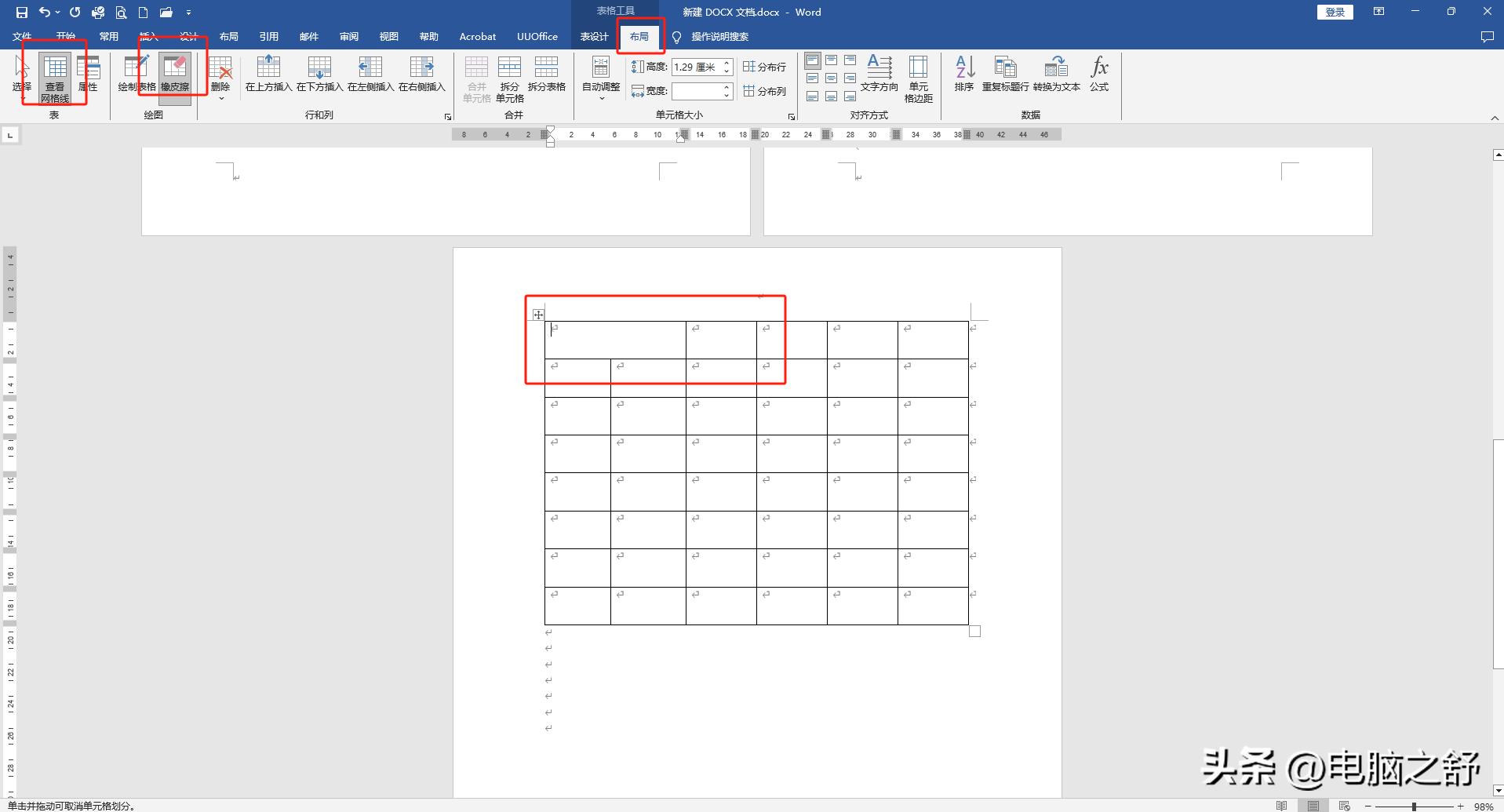Open the Formula (公式) tool
1504x812 pixels.
(x=1099, y=72)
